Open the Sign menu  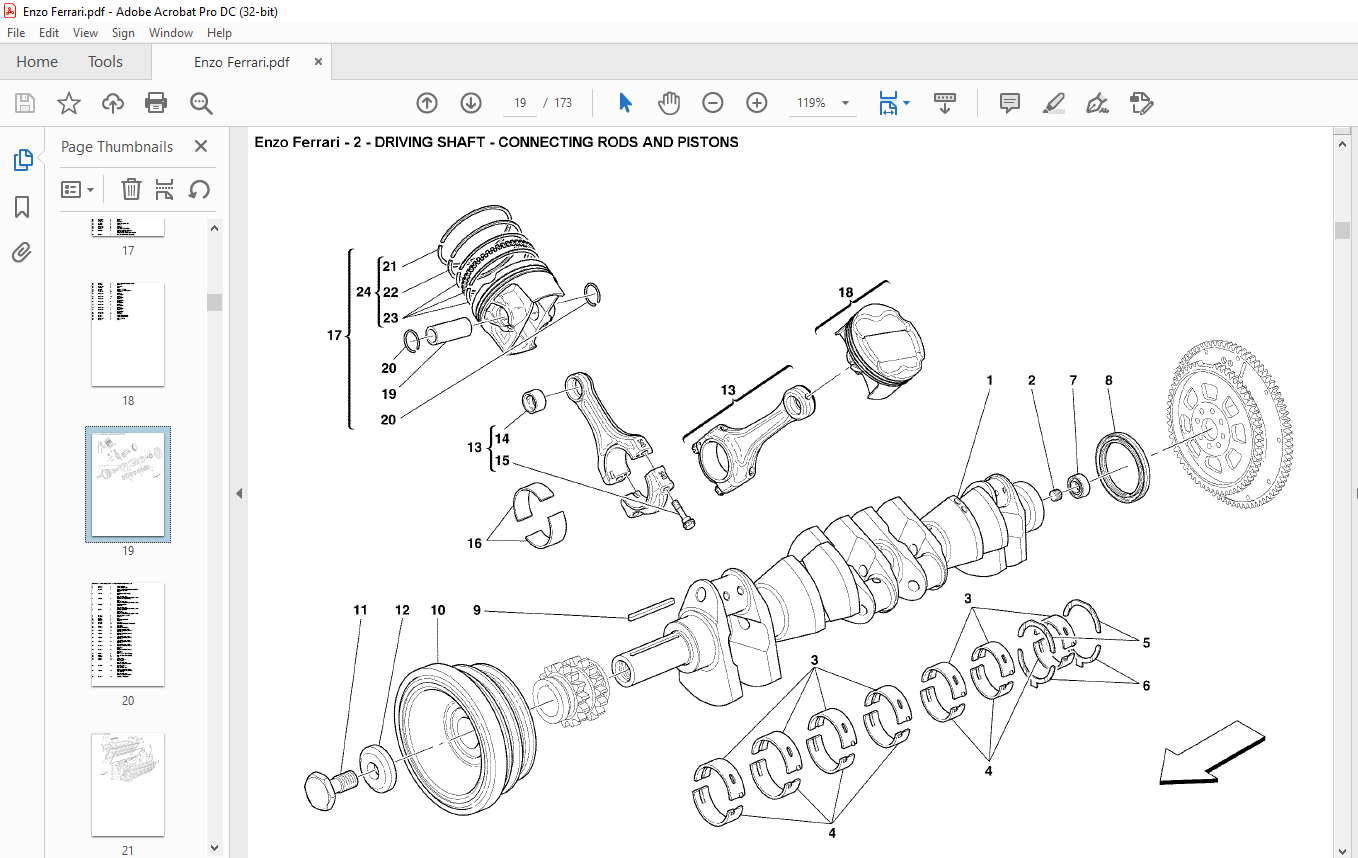(123, 33)
